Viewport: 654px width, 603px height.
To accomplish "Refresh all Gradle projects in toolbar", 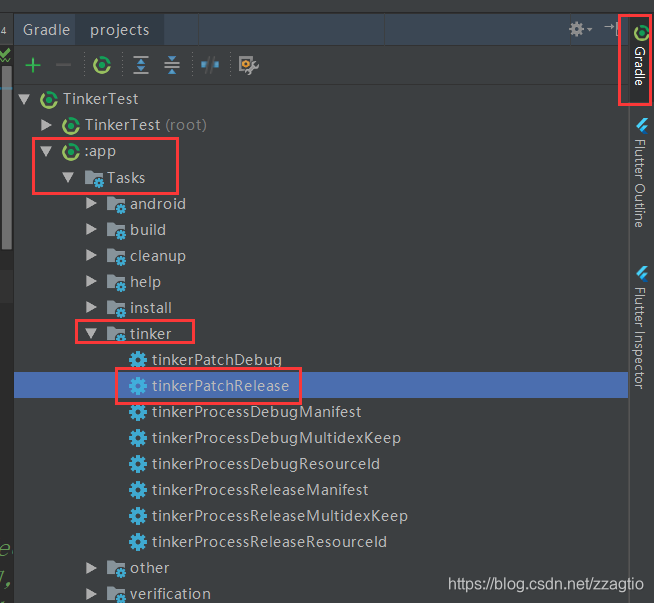I will (102, 65).
